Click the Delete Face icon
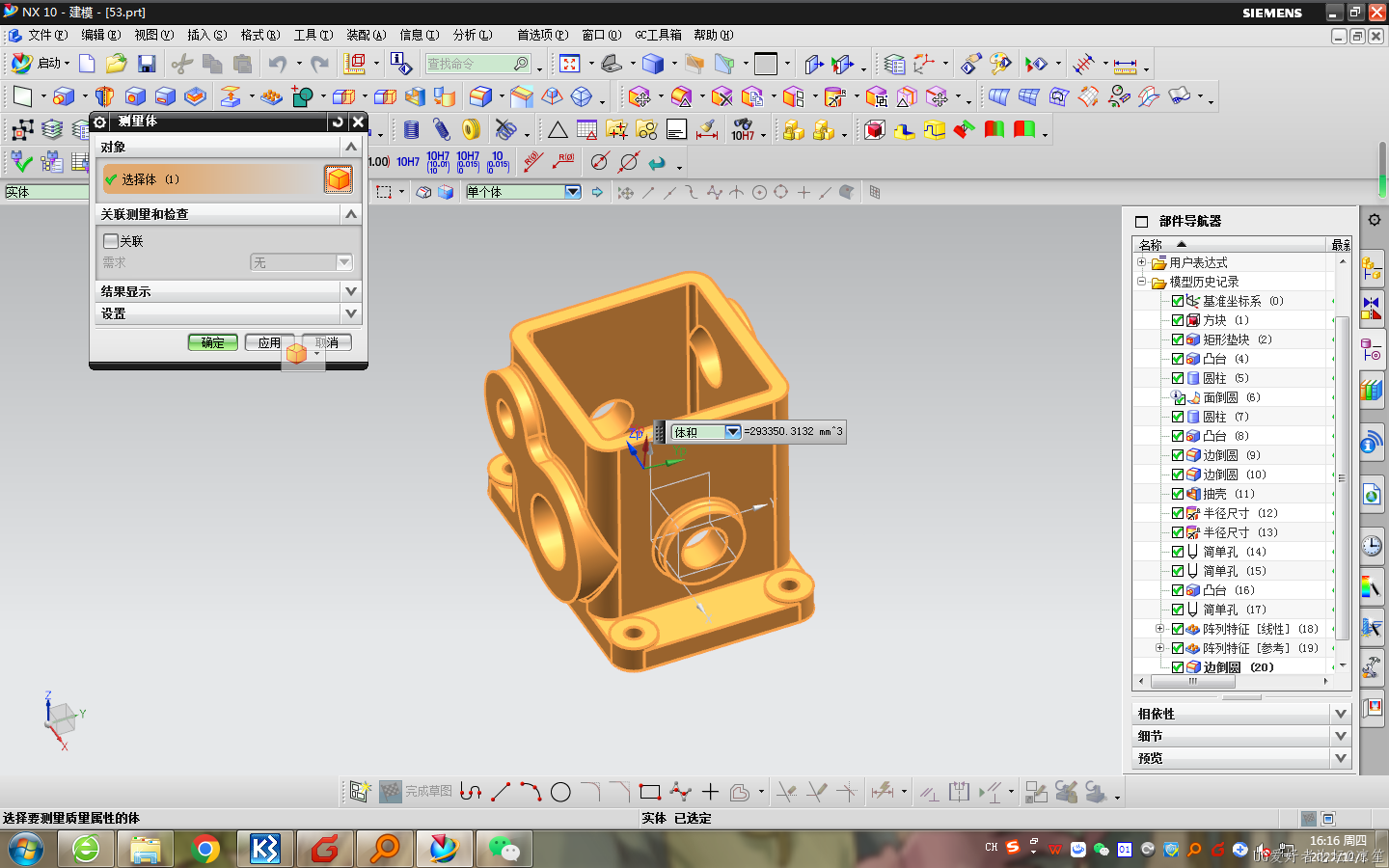Image resolution: width=1389 pixels, height=868 pixels. (x=722, y=96)
